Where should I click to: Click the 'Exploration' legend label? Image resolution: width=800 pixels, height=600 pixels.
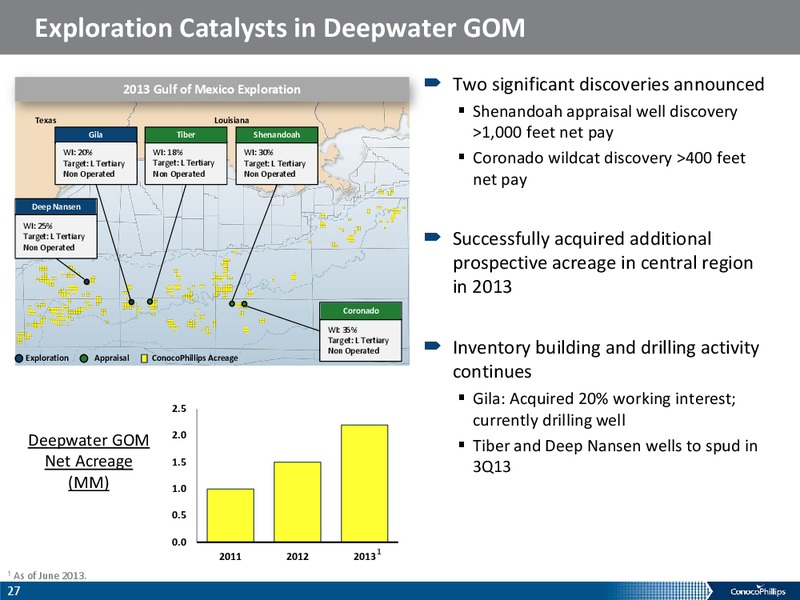pyautogui.click(x=47, y=358)
